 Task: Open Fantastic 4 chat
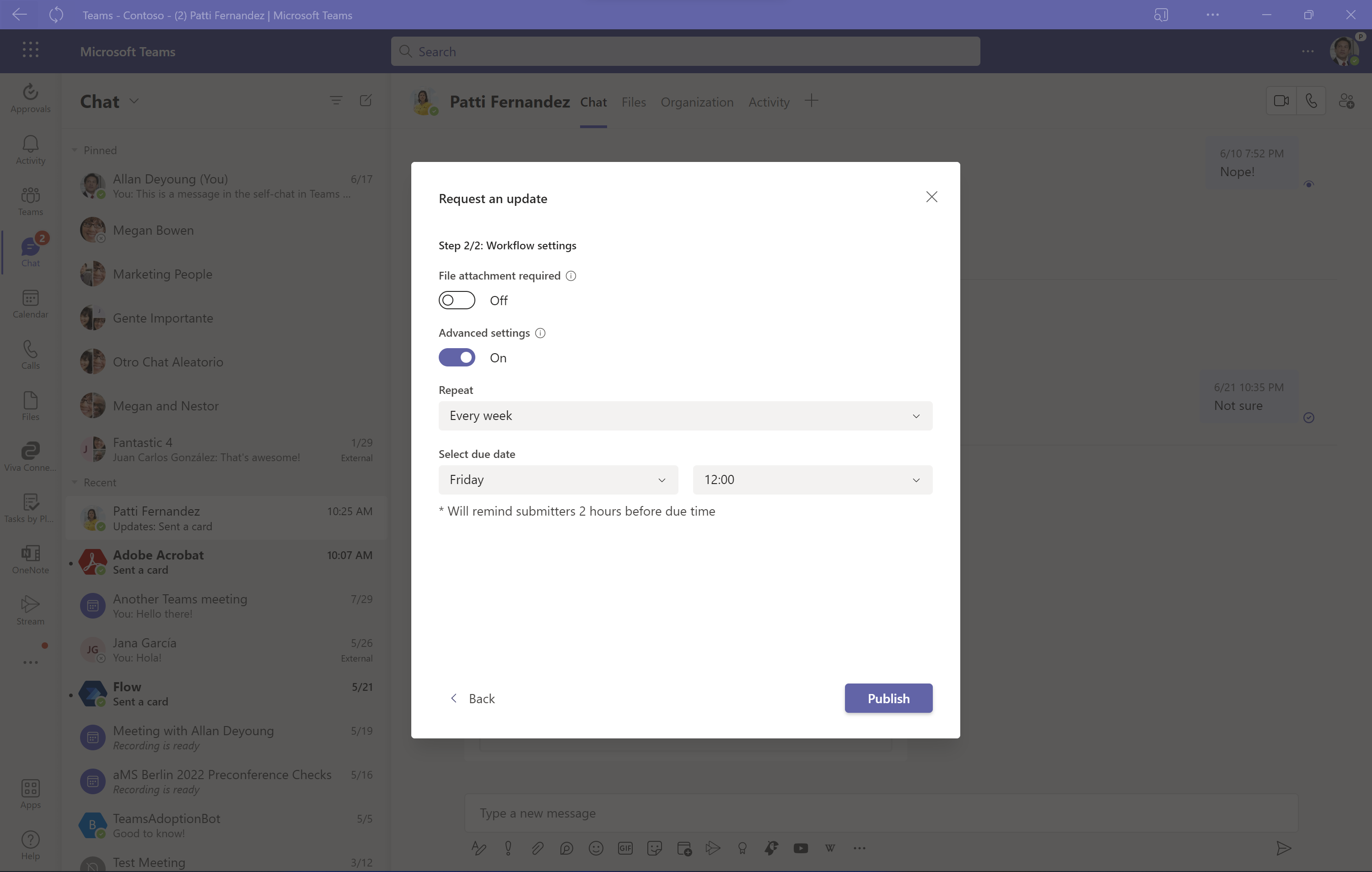click(226, 449)
